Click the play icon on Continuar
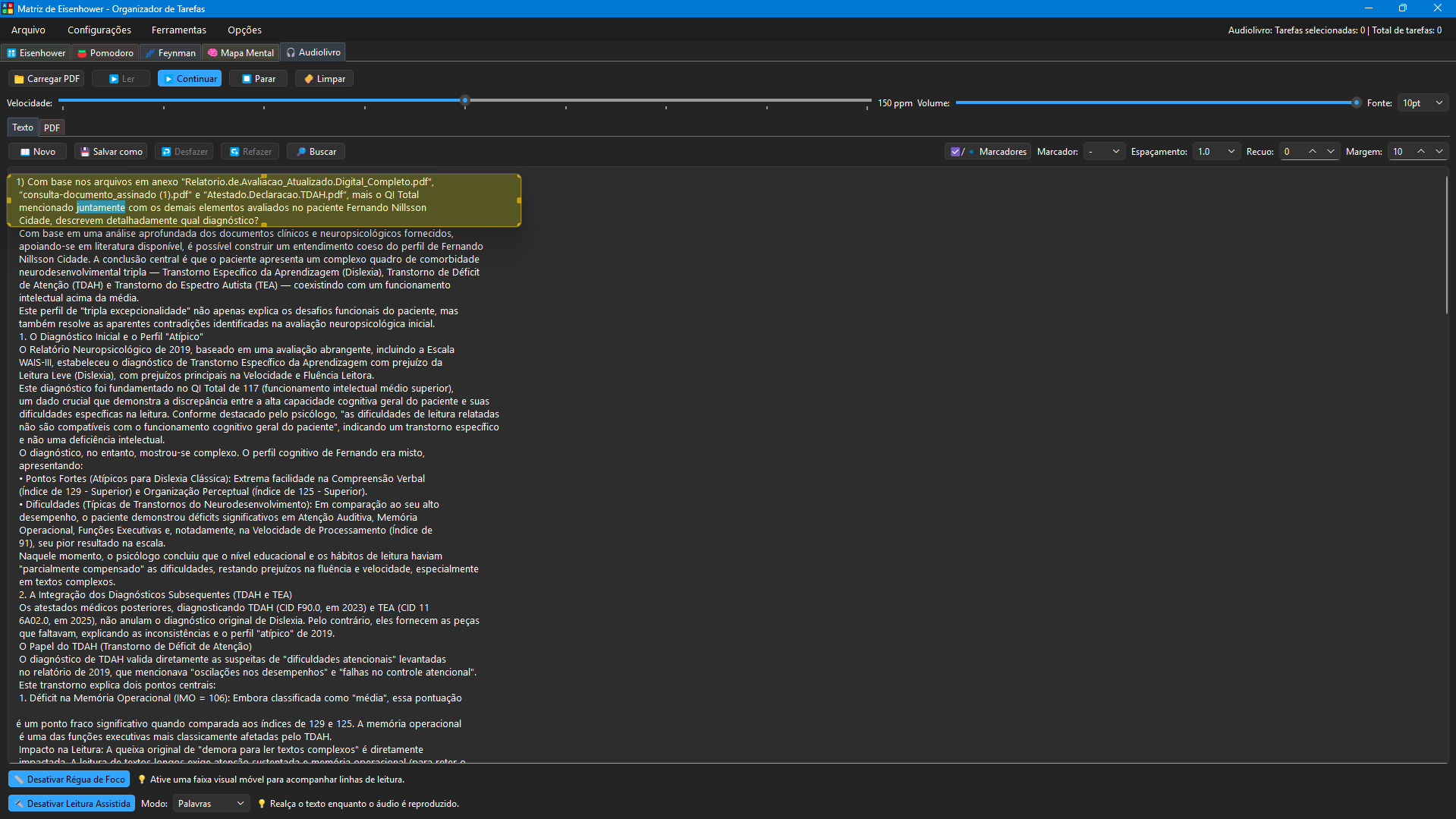Screen dimensions: 1456x819 tap(168, 79)
